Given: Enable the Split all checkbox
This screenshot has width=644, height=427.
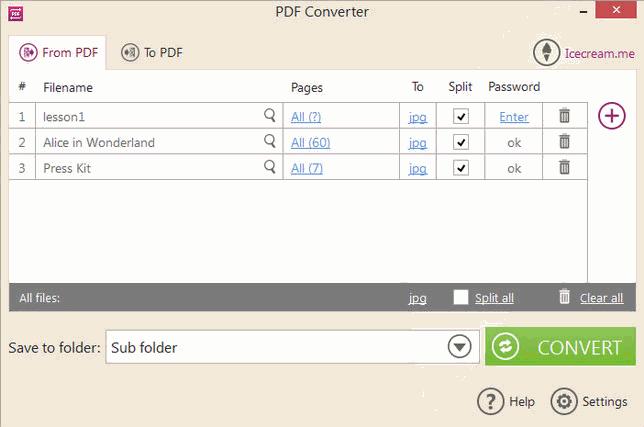Looking at the screenshot, I should (461, 297).
